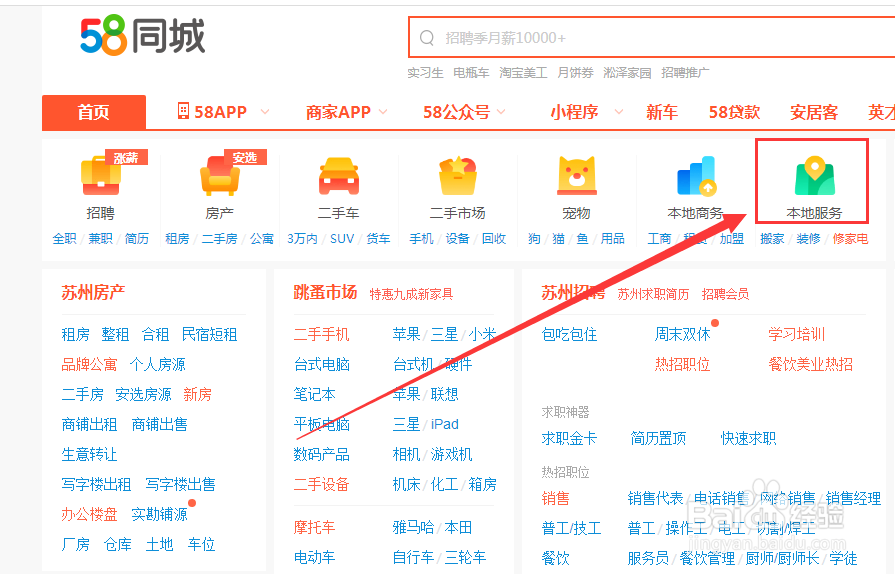The height and width of the screenshot is (574, 895).
Task: Click hot search term 招聘推广
Action: [x=685, y=73]
